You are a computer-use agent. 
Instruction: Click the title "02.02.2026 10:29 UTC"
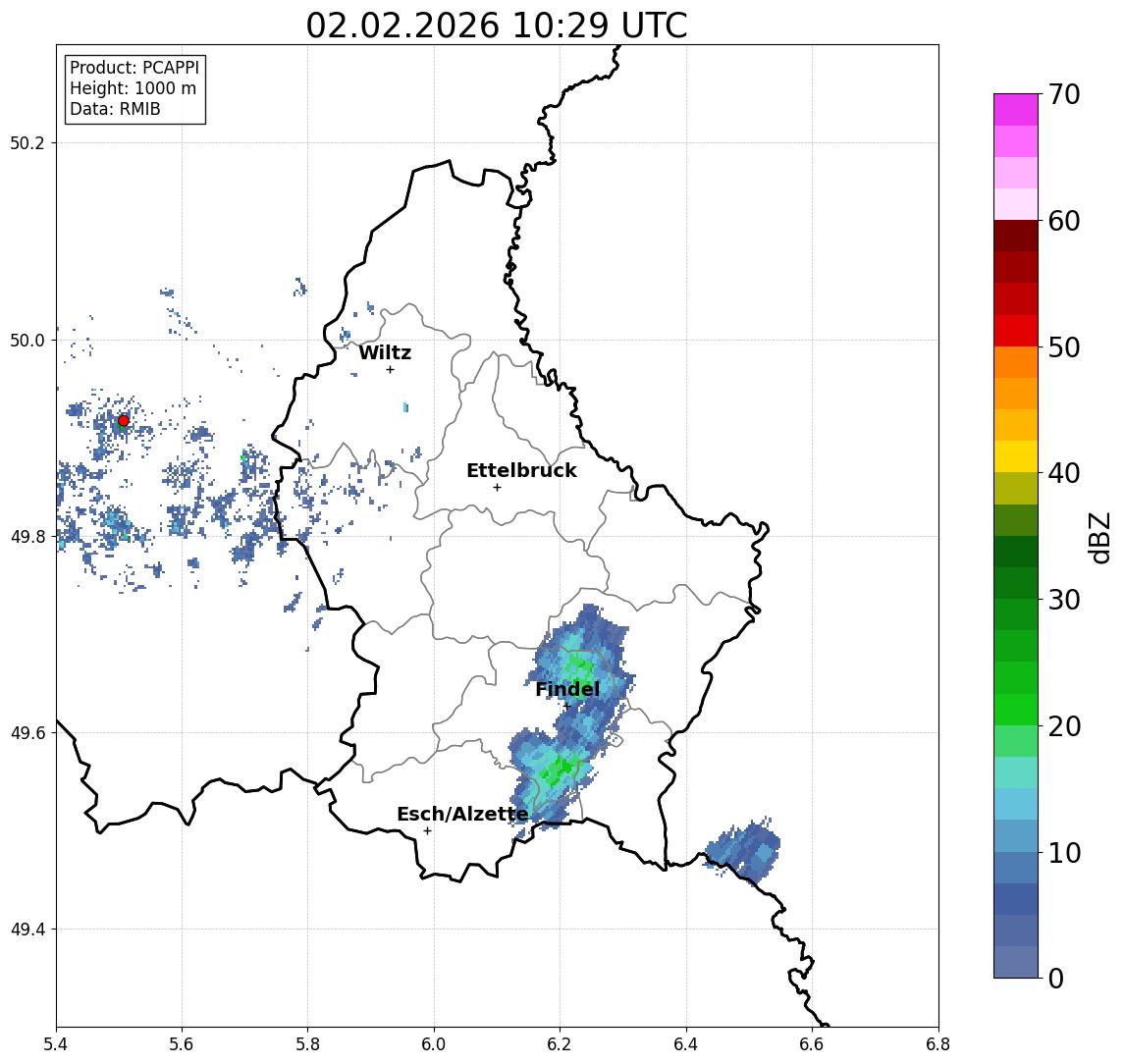[496, 26]
